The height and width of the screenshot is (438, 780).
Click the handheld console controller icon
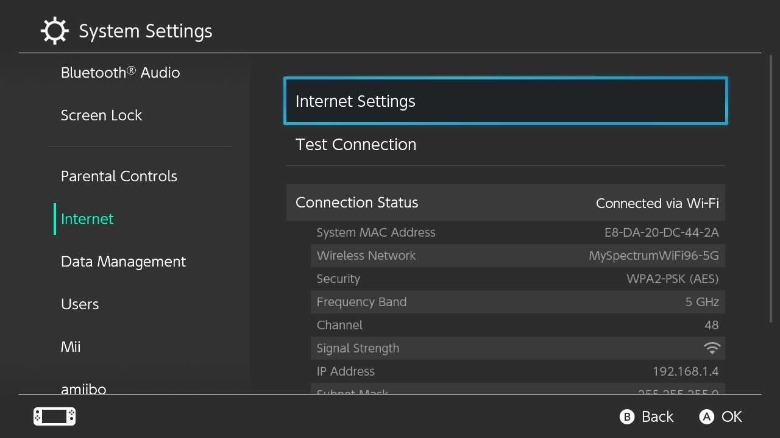pos(55,416)
